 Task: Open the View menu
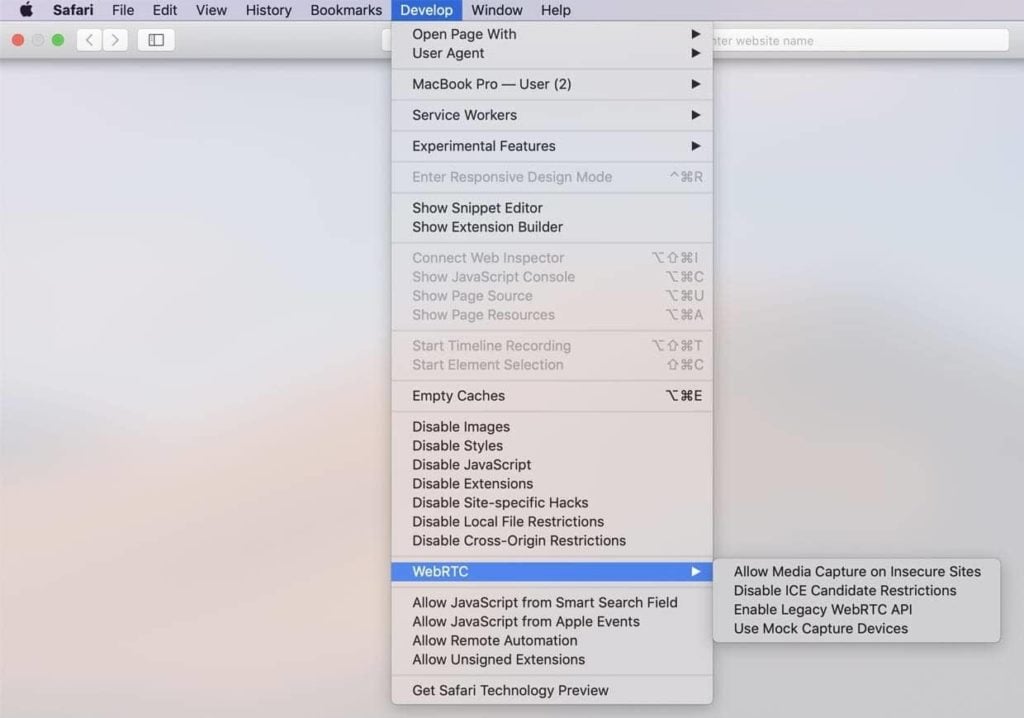(211, 10)
